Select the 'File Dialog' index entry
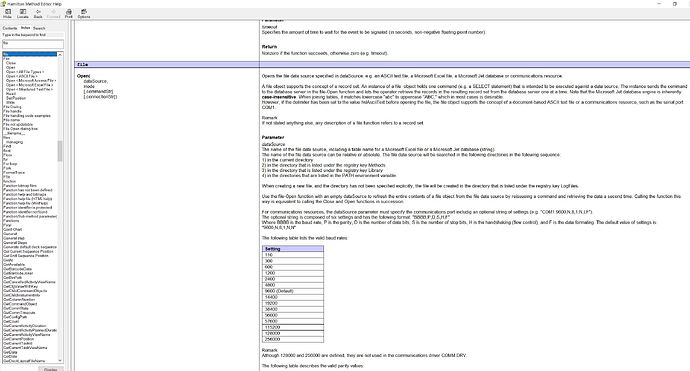The image size is (690, 371). point(12,107)
